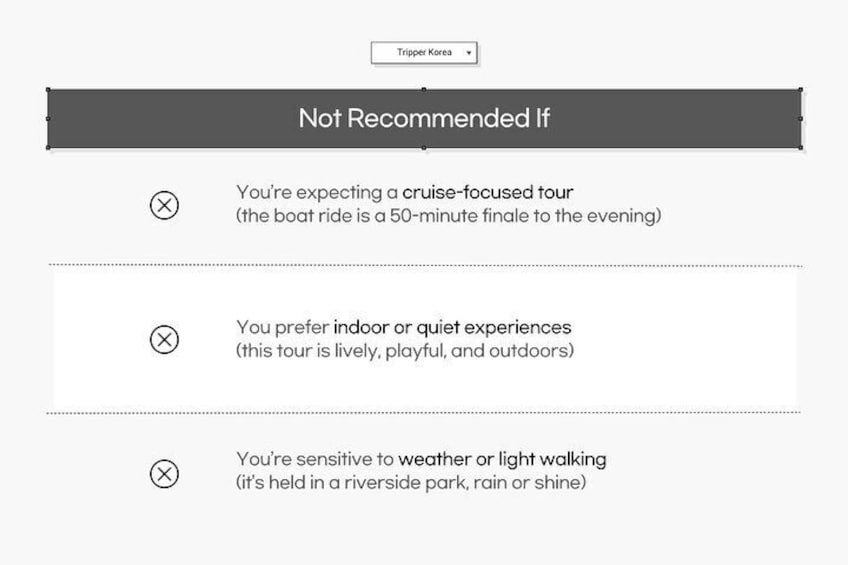This screenshot has width=848, height=565.
Task: Click the bottom-middle handle of the header banner
Action: click(x=424, y=147)
